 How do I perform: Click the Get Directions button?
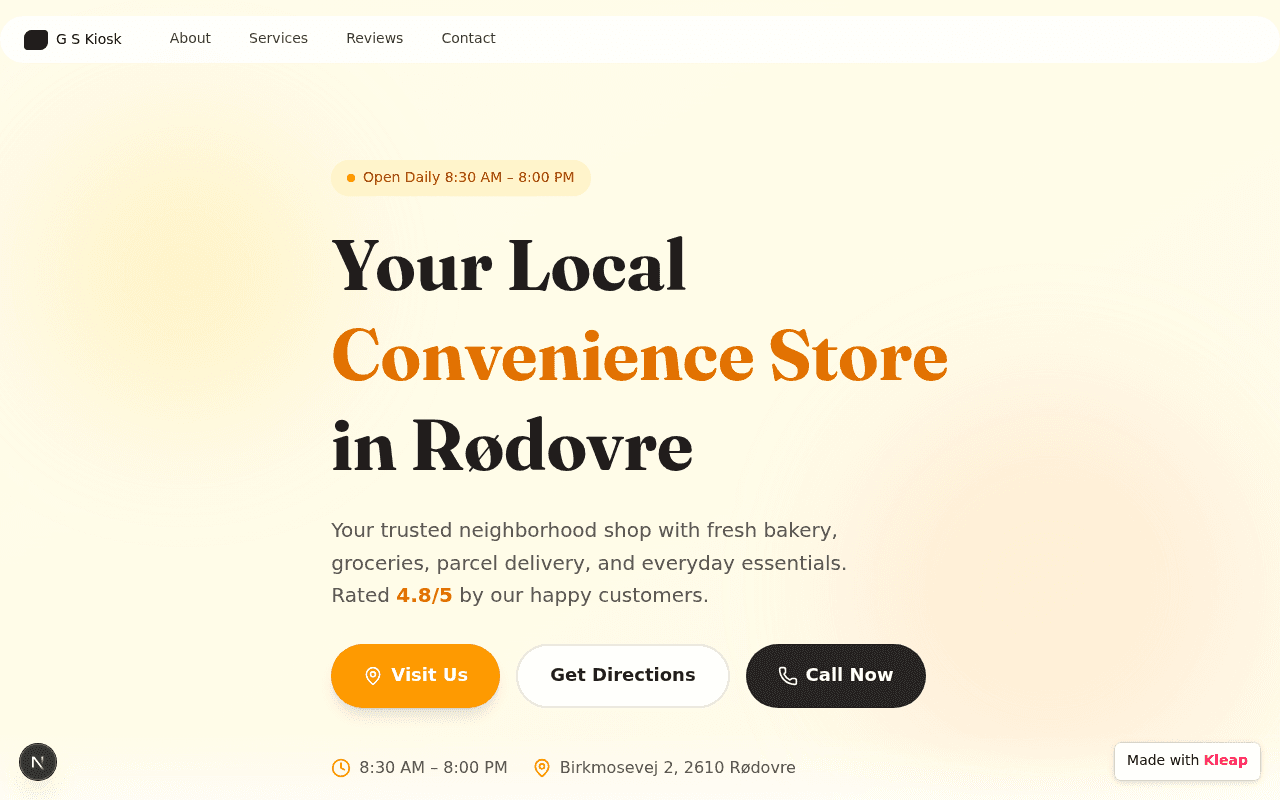tap(623, 676)
